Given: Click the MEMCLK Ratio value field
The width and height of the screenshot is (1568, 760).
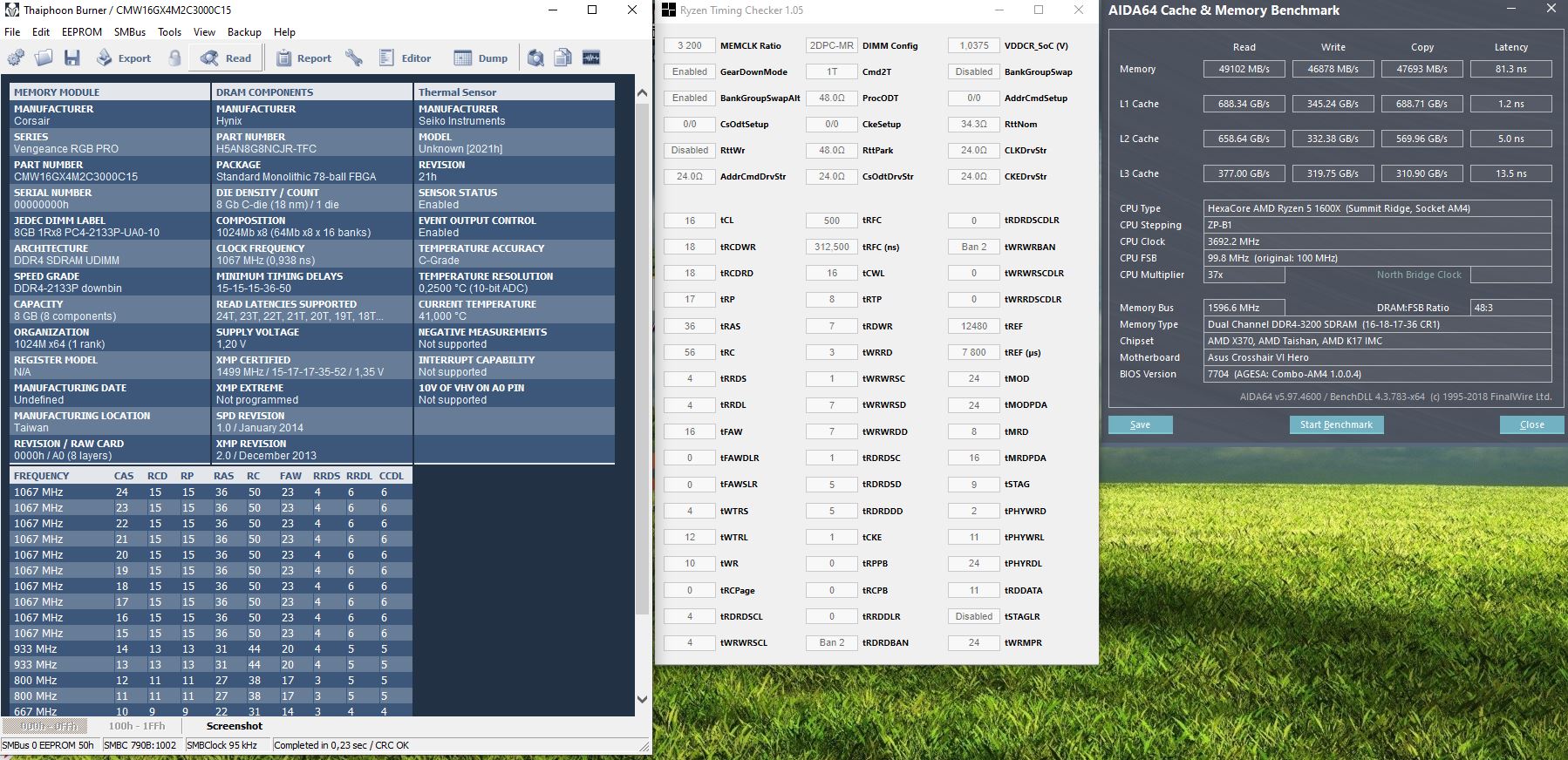Looking at the screenshot, I should tap(690, 45).
